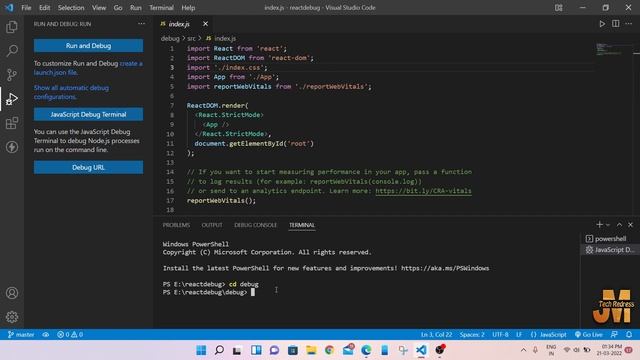Screen dimensions: 640x360
Task: Click the JavaScript Debug Terminal button
Action: click(x=89, y=114)
